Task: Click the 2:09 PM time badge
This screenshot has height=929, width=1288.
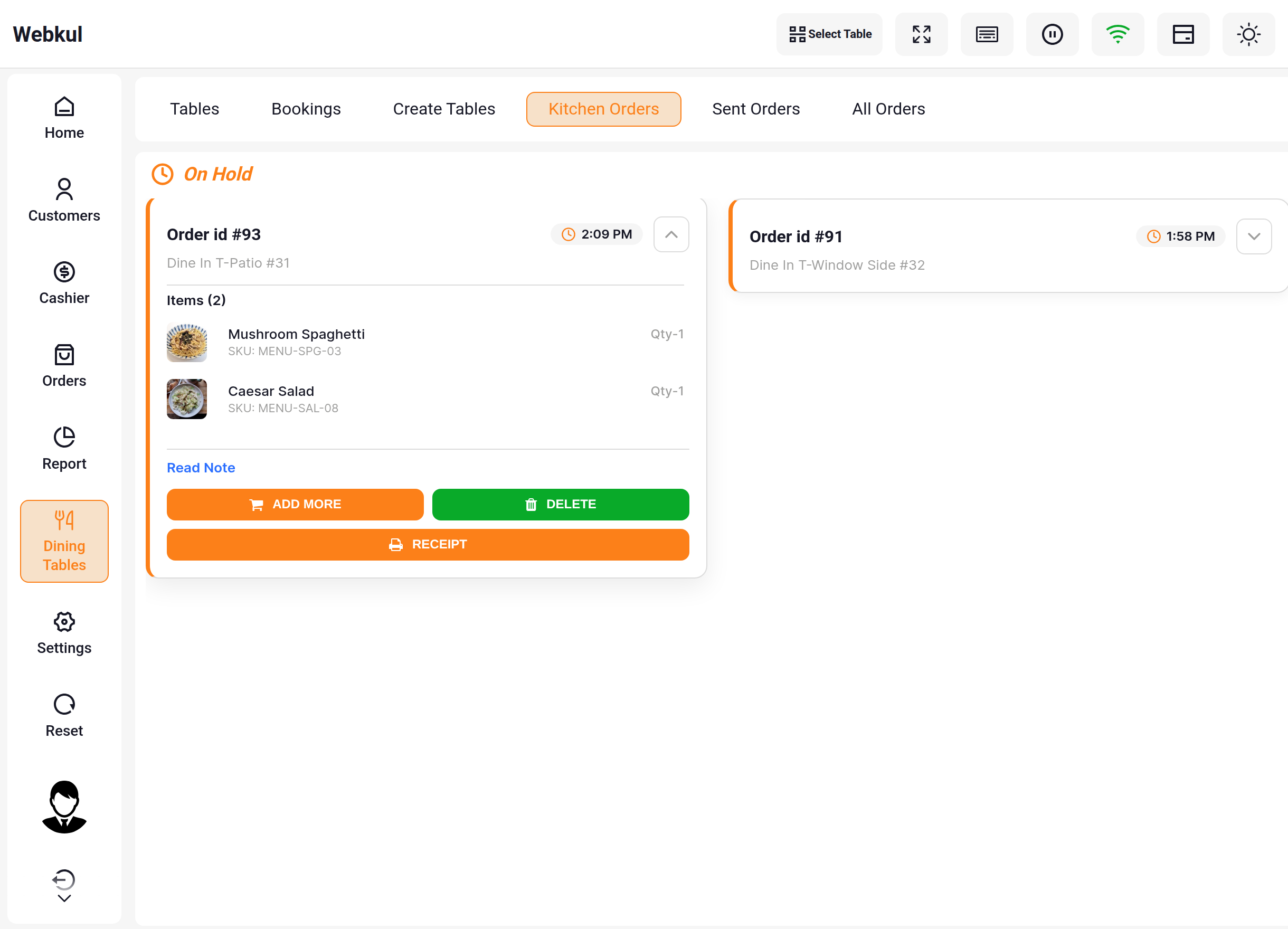Action: tap(596, 234)
